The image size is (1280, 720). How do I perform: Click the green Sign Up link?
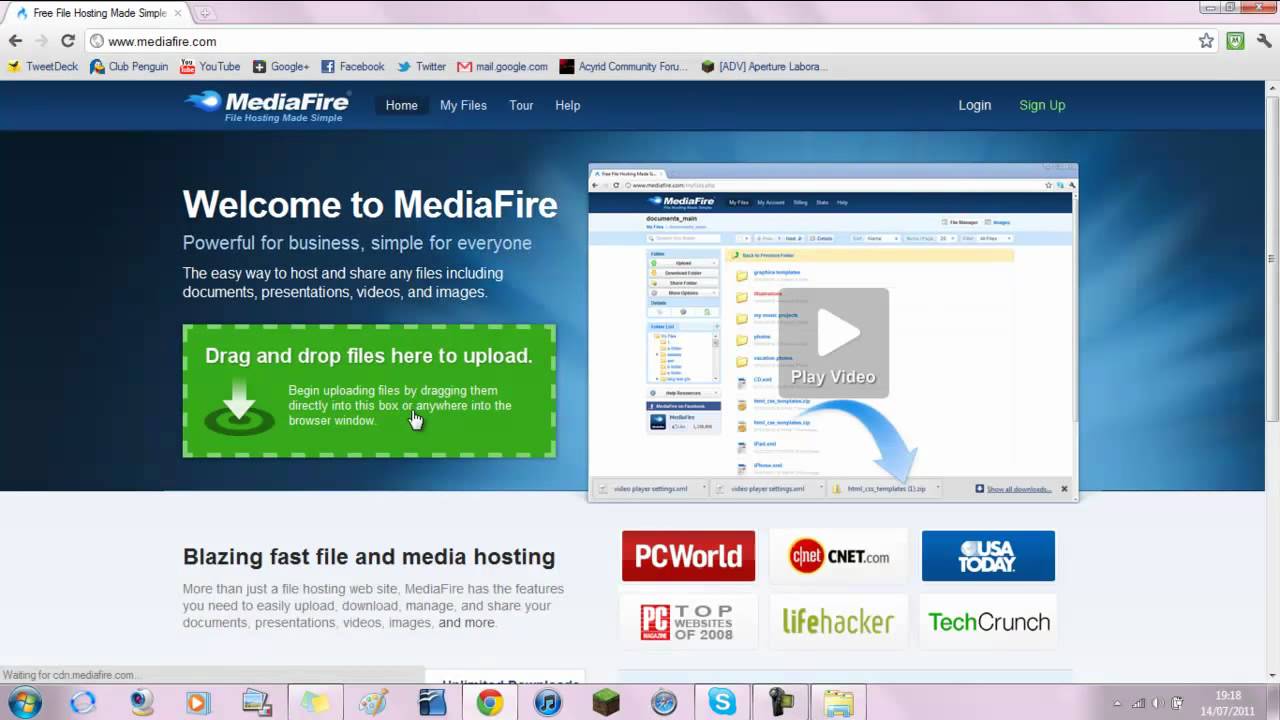click(x=1042, y=105)
